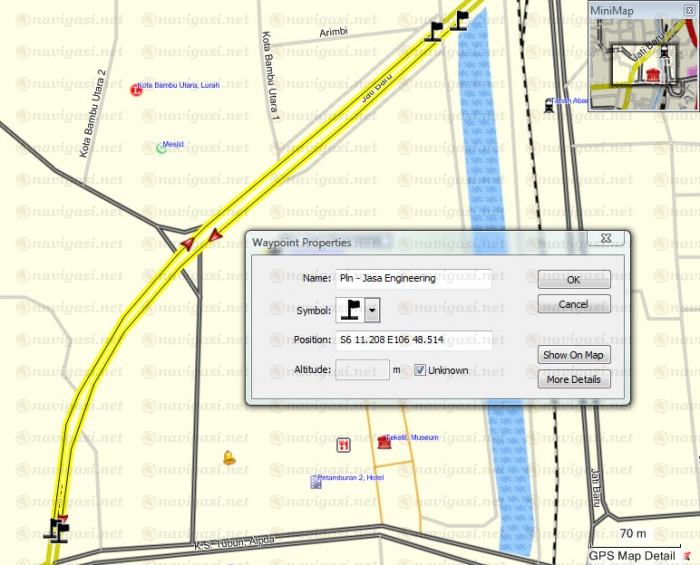
Task: Select the yellow bell map marker
Action: click(229, 458)
